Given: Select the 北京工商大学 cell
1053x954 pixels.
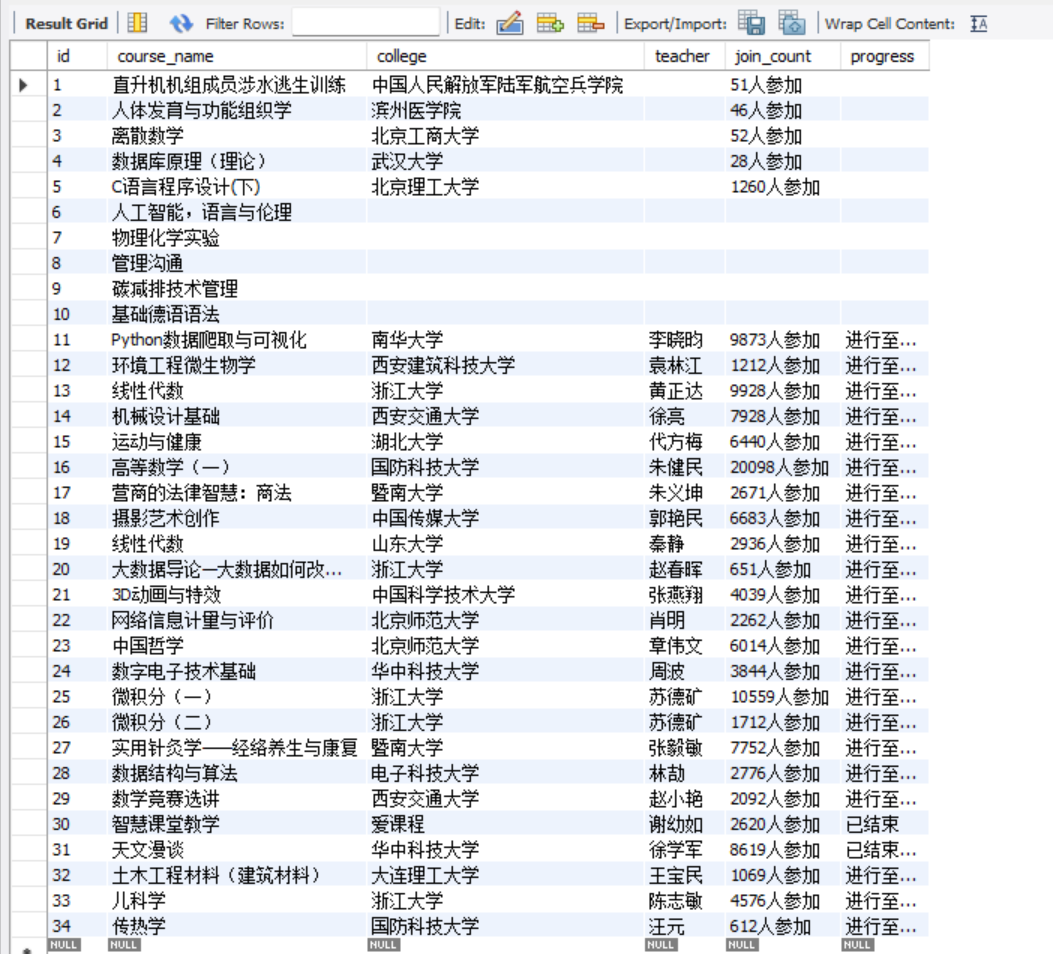Looking at the screenshot, I should 506,136.
